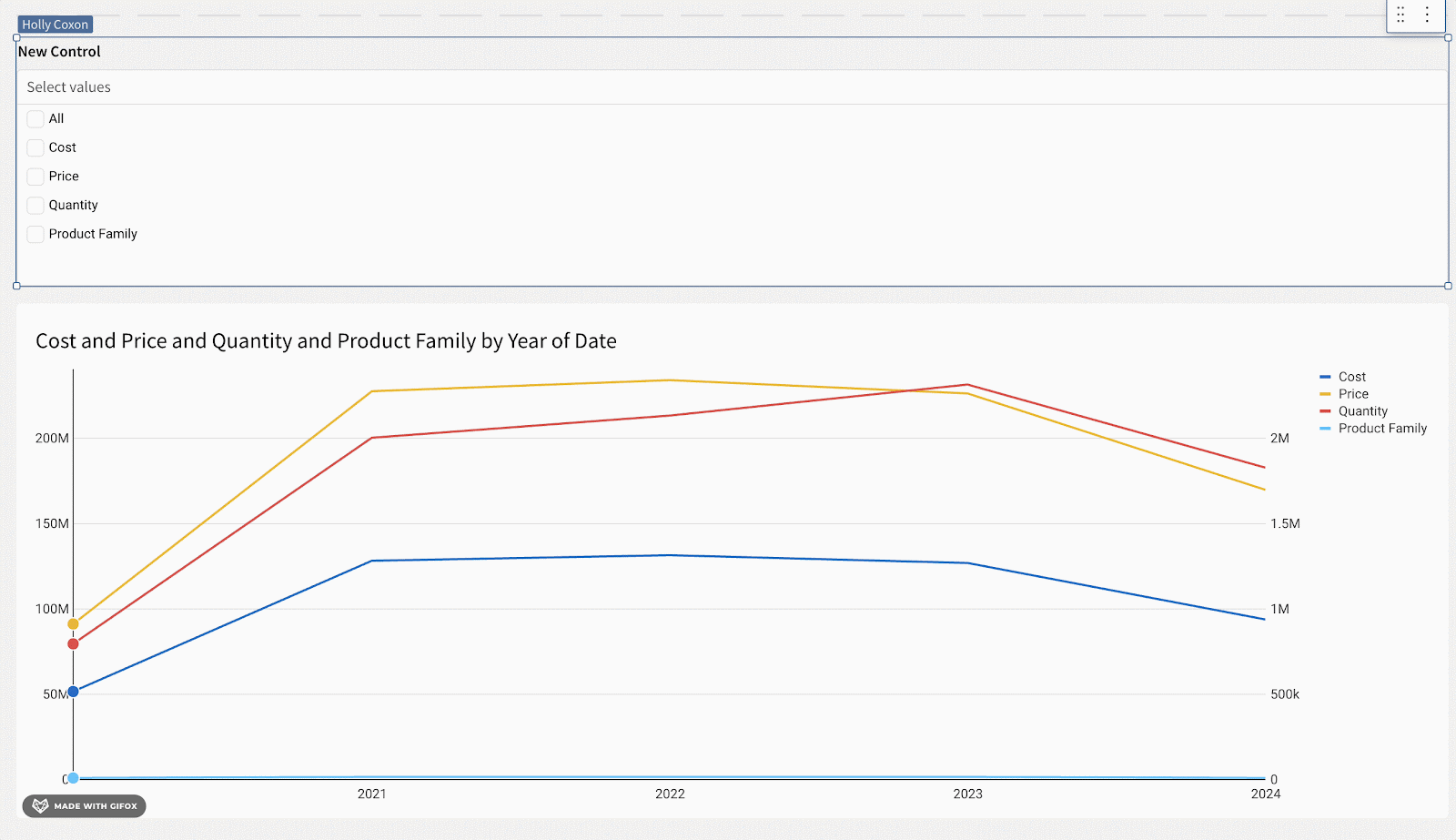Click the Made with Gifox badge
The width and height of the screenshot is (1456, 840).
click(x=84, y=805)
